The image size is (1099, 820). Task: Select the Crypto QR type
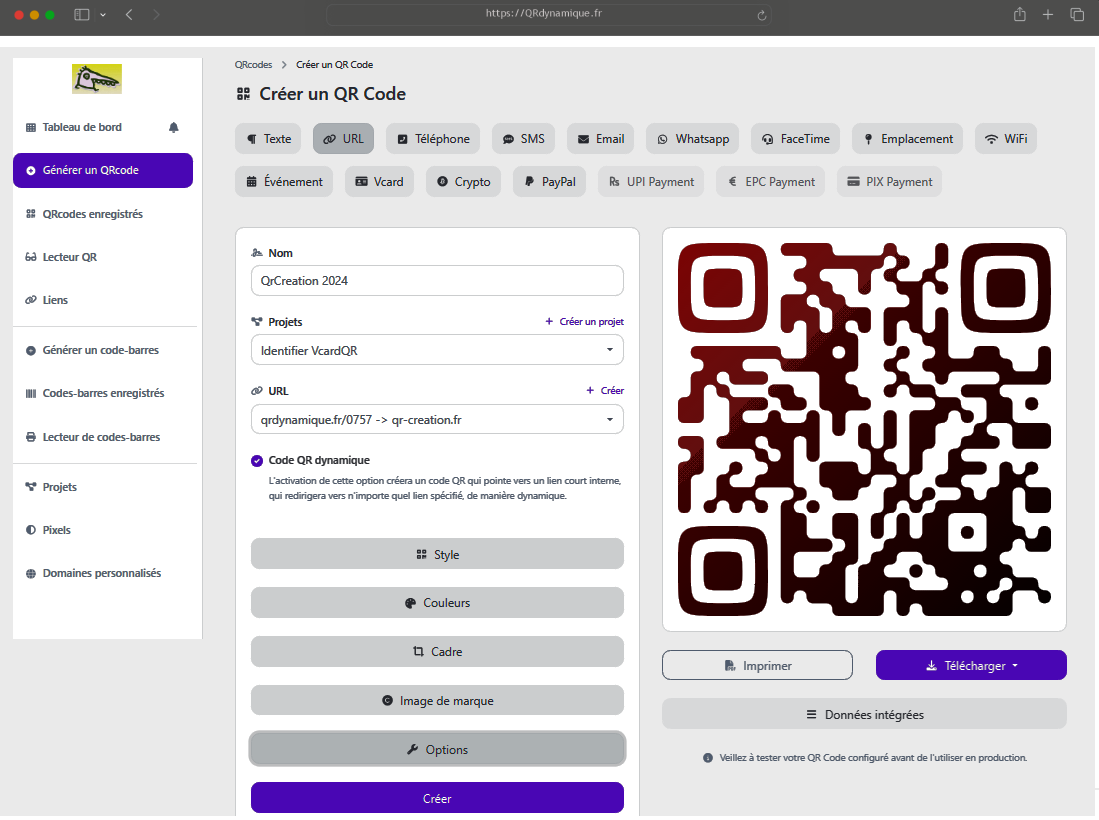(463, 182)
